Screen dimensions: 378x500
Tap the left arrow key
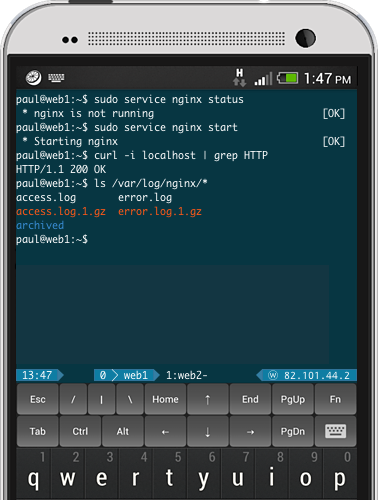165,431
